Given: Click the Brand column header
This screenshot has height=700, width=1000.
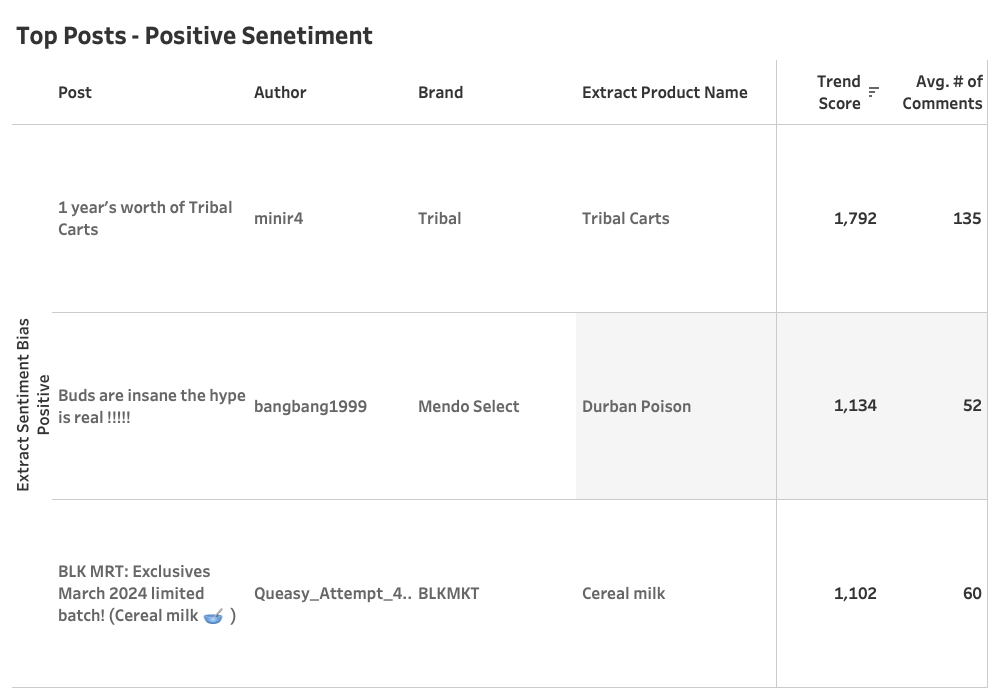Looking at the screenshot, I should (441, 93).
